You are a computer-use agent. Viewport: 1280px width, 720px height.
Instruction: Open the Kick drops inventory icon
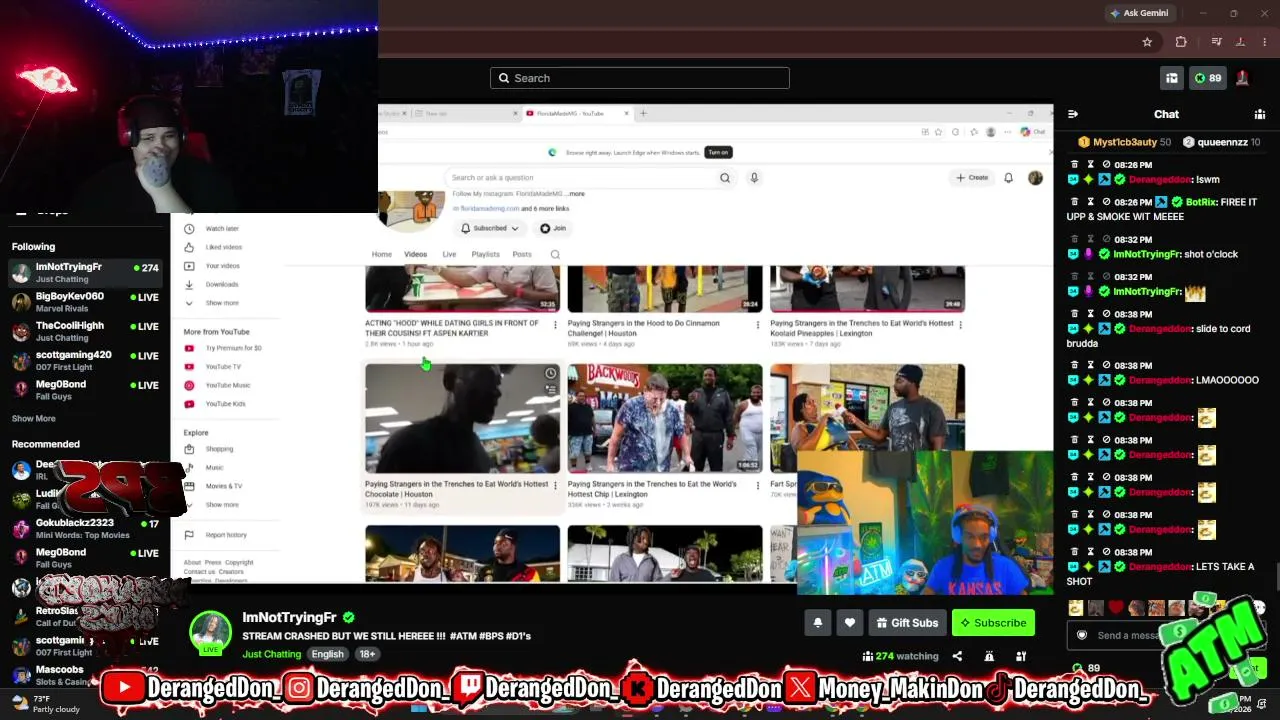tap(1171, 78)
